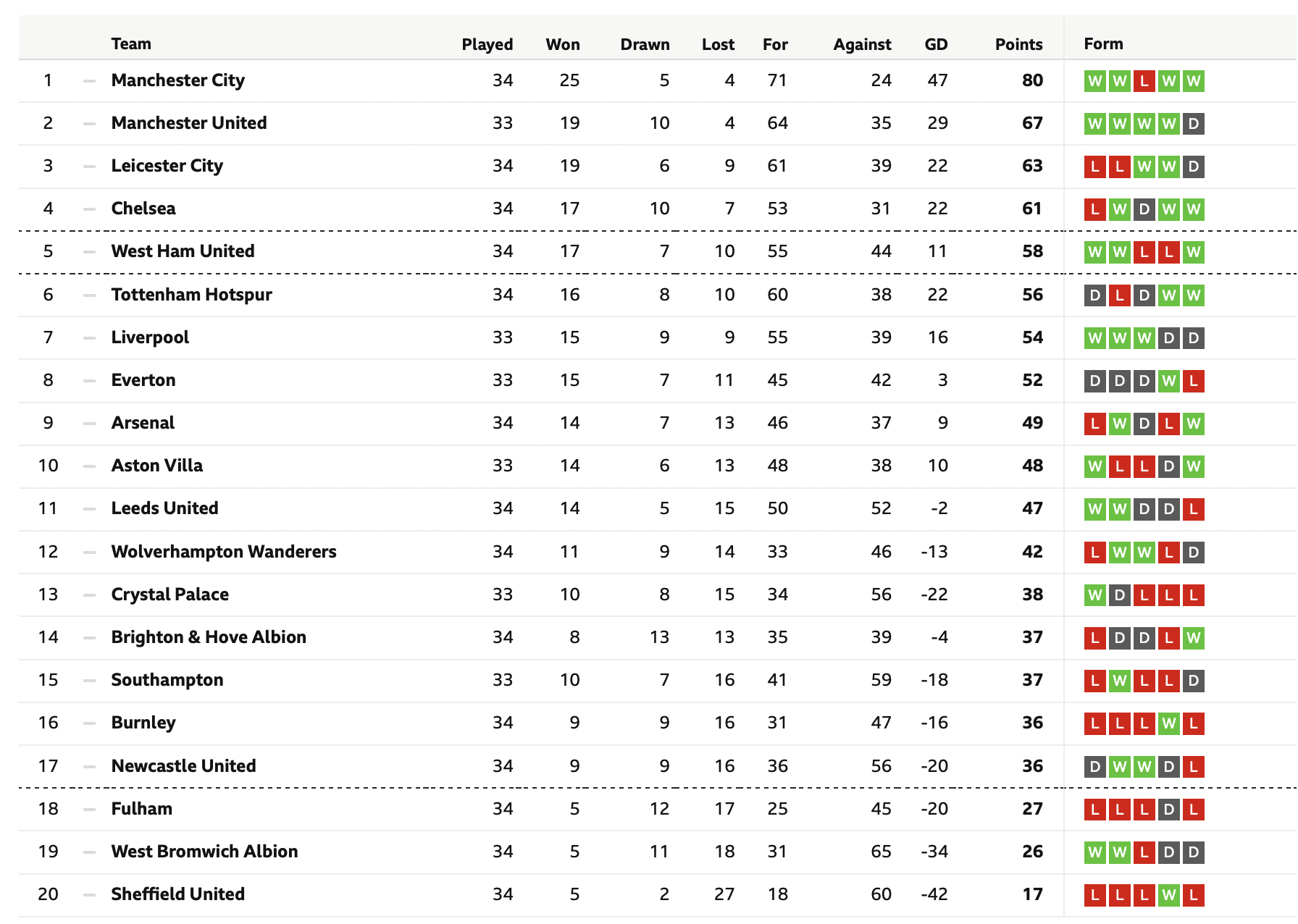
Task: Open the Wolverhampton Wanderers team link
Action: (223, 552)
